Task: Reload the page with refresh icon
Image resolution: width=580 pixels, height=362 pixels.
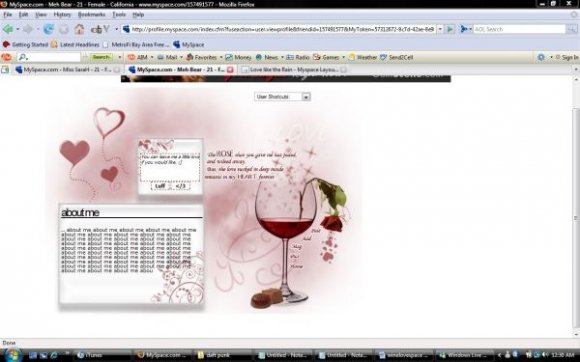Action: click(x=48, y=29)
